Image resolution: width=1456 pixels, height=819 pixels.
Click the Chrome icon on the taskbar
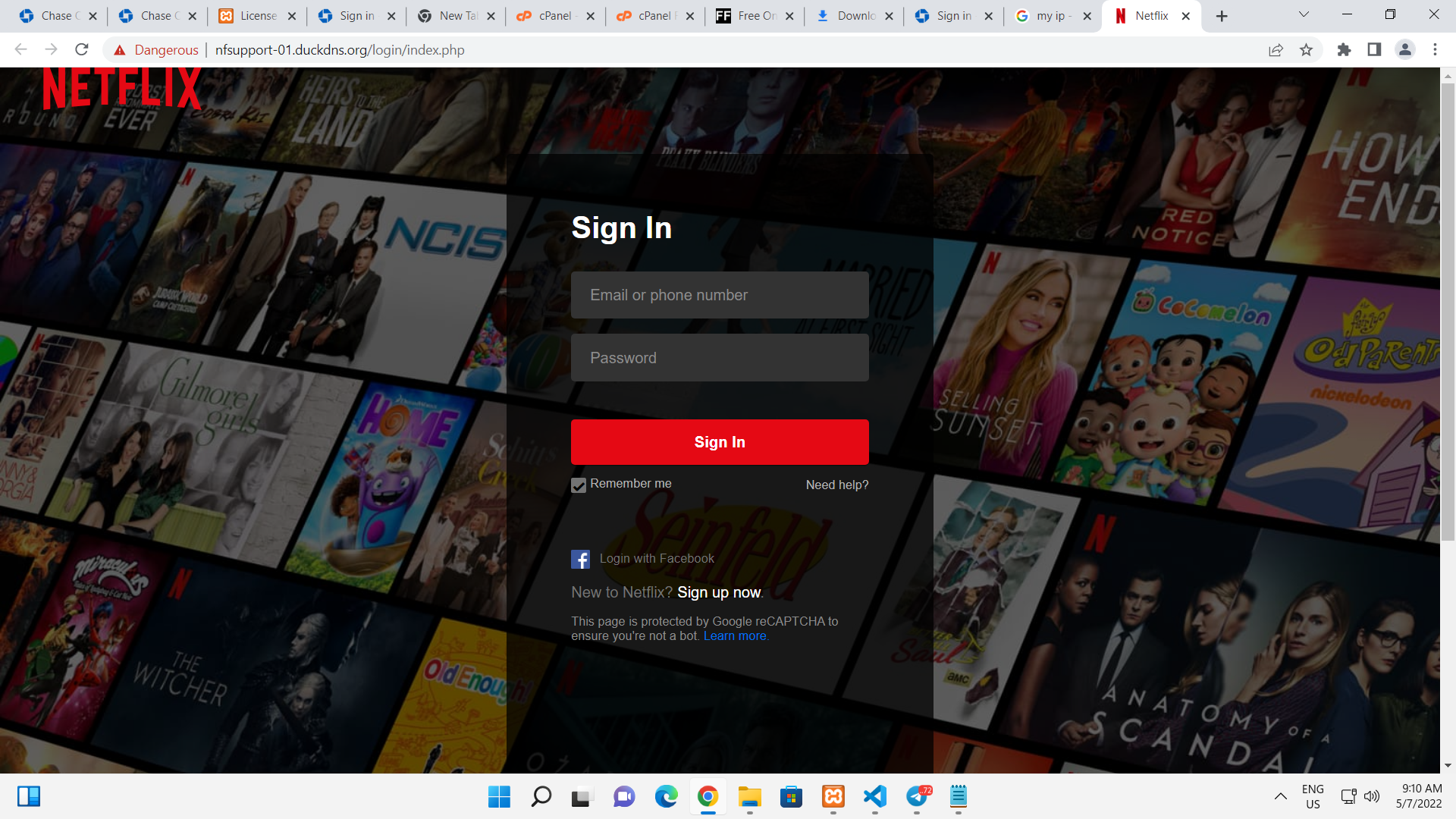708,797
